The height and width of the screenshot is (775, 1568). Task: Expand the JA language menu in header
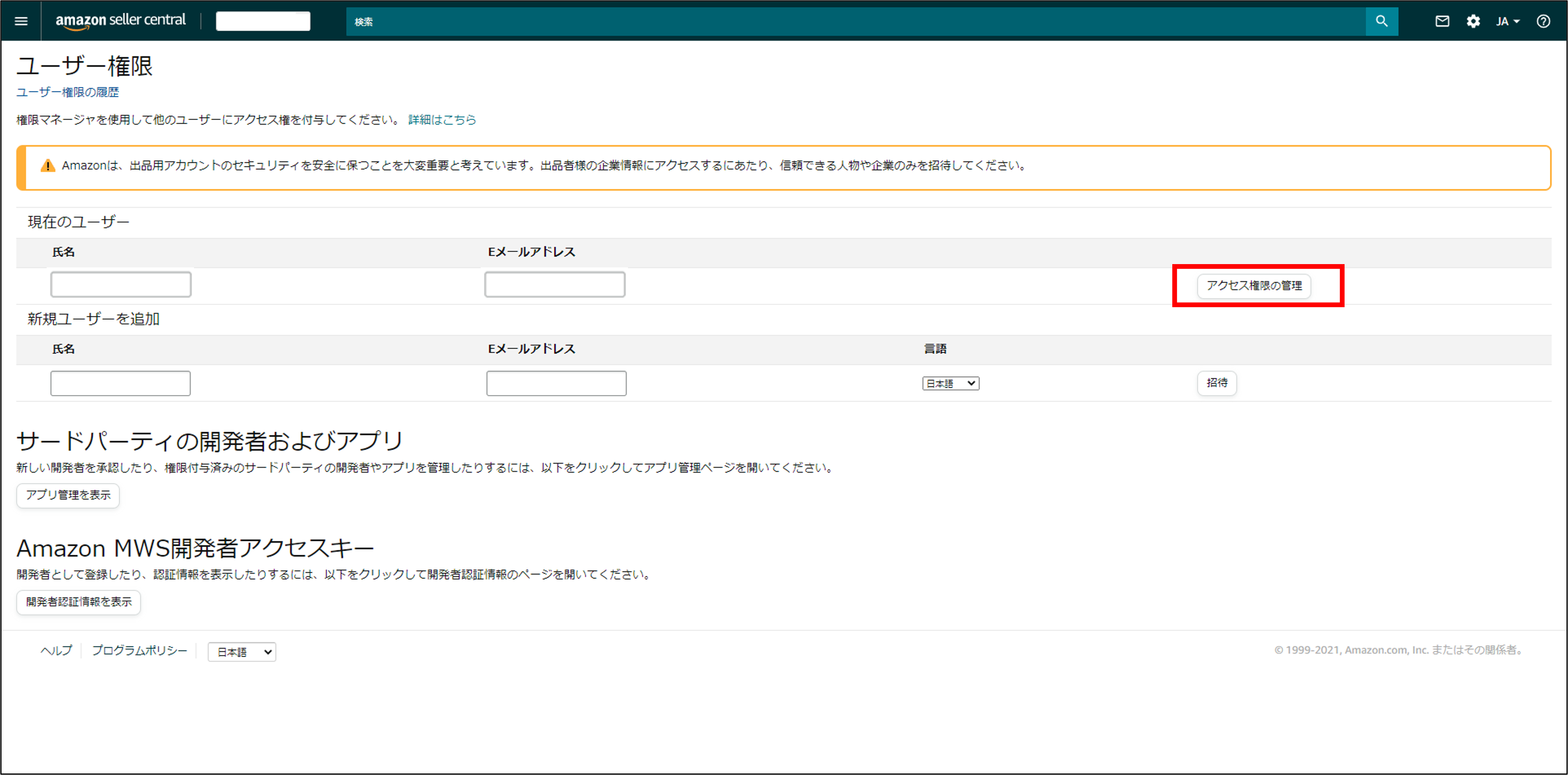click(x=1508, y=21)
